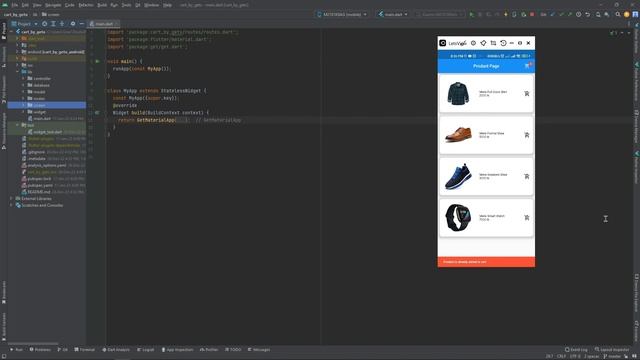Viewport: 640px width, 360px height.
Task: Open the device selector dropdown
Action: click(x=342, y=14)
